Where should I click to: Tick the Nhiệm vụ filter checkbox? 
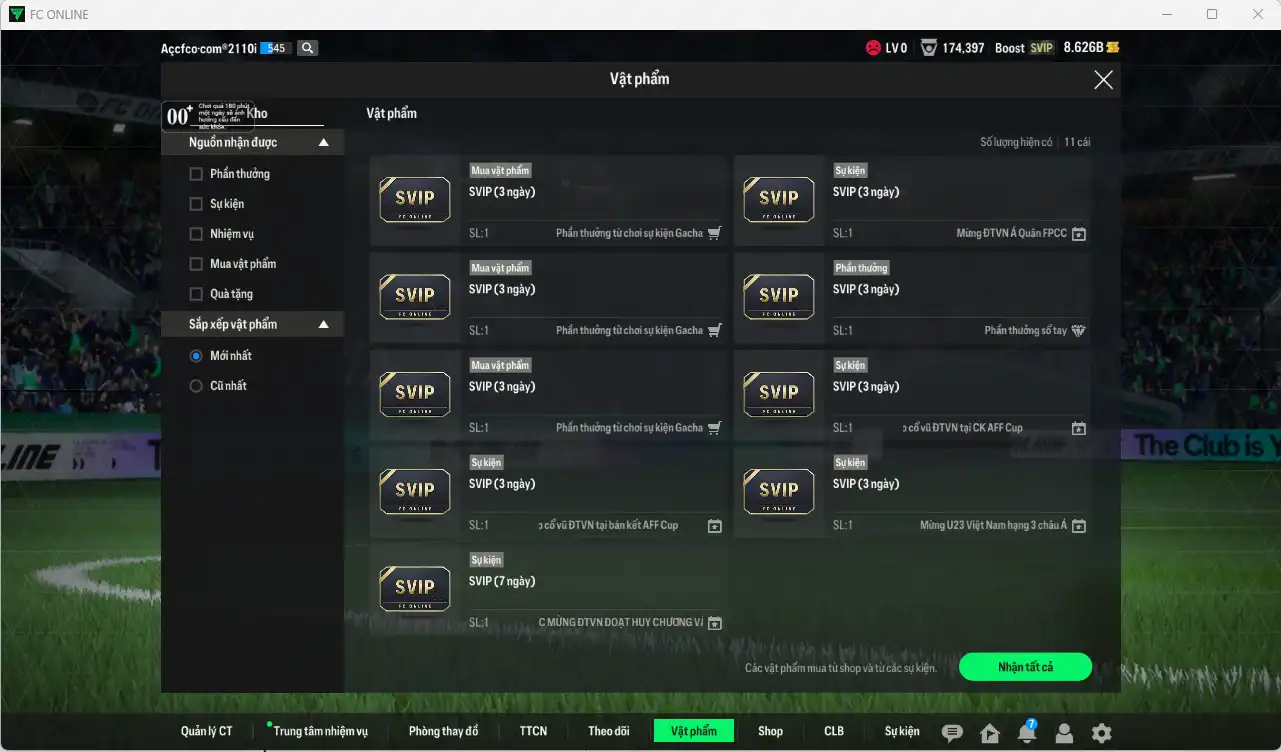(196, 234)
